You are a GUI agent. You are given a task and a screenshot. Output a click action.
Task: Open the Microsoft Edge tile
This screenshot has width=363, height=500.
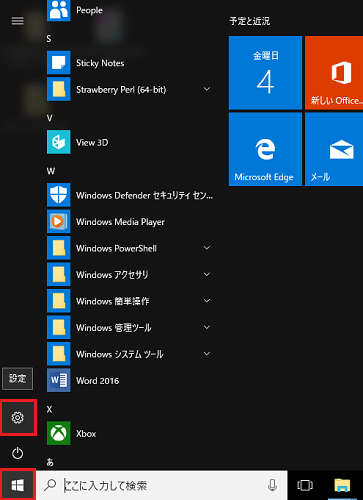265,149
